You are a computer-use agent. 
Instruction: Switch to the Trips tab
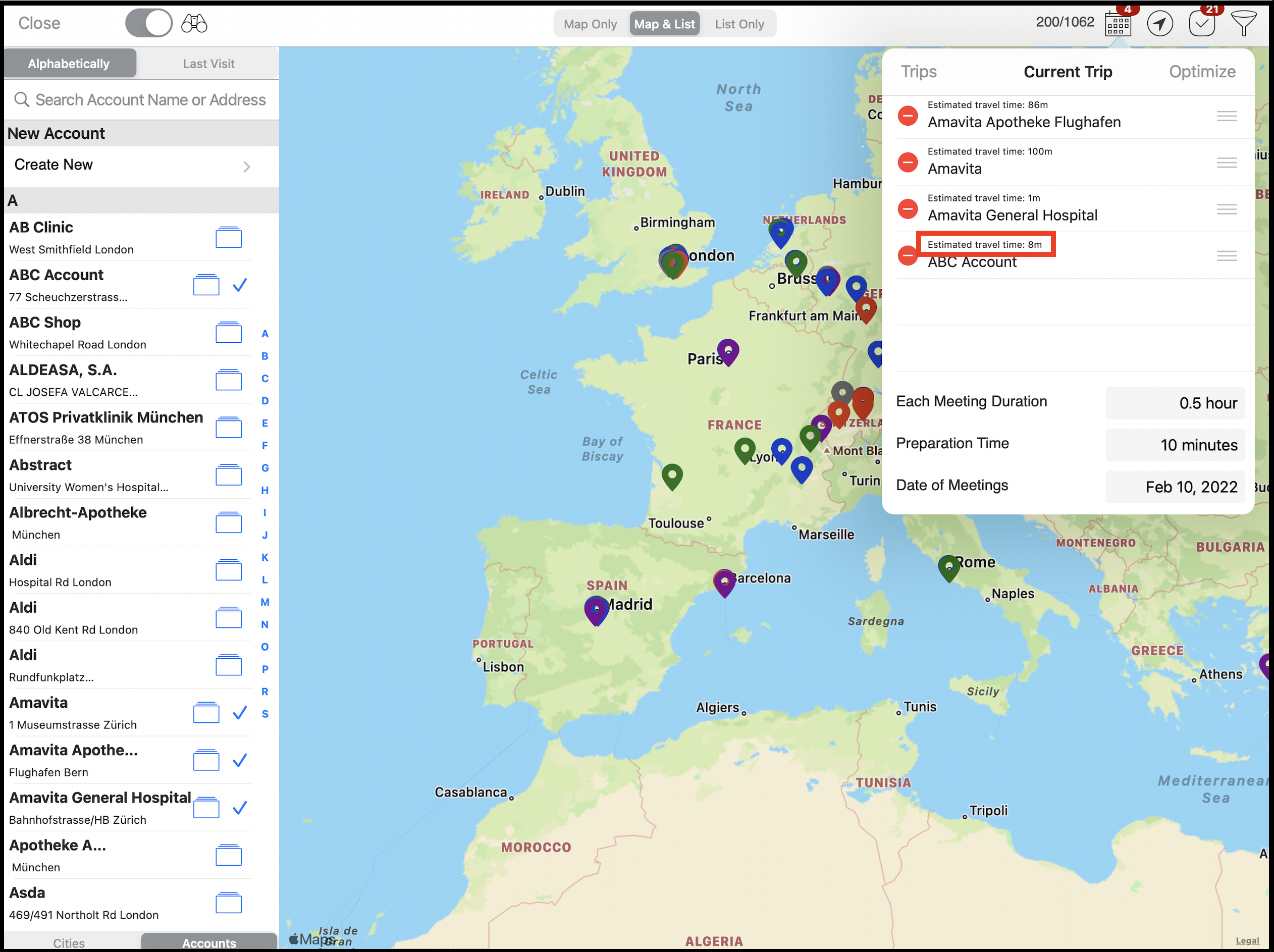click(x=918, y=71)
